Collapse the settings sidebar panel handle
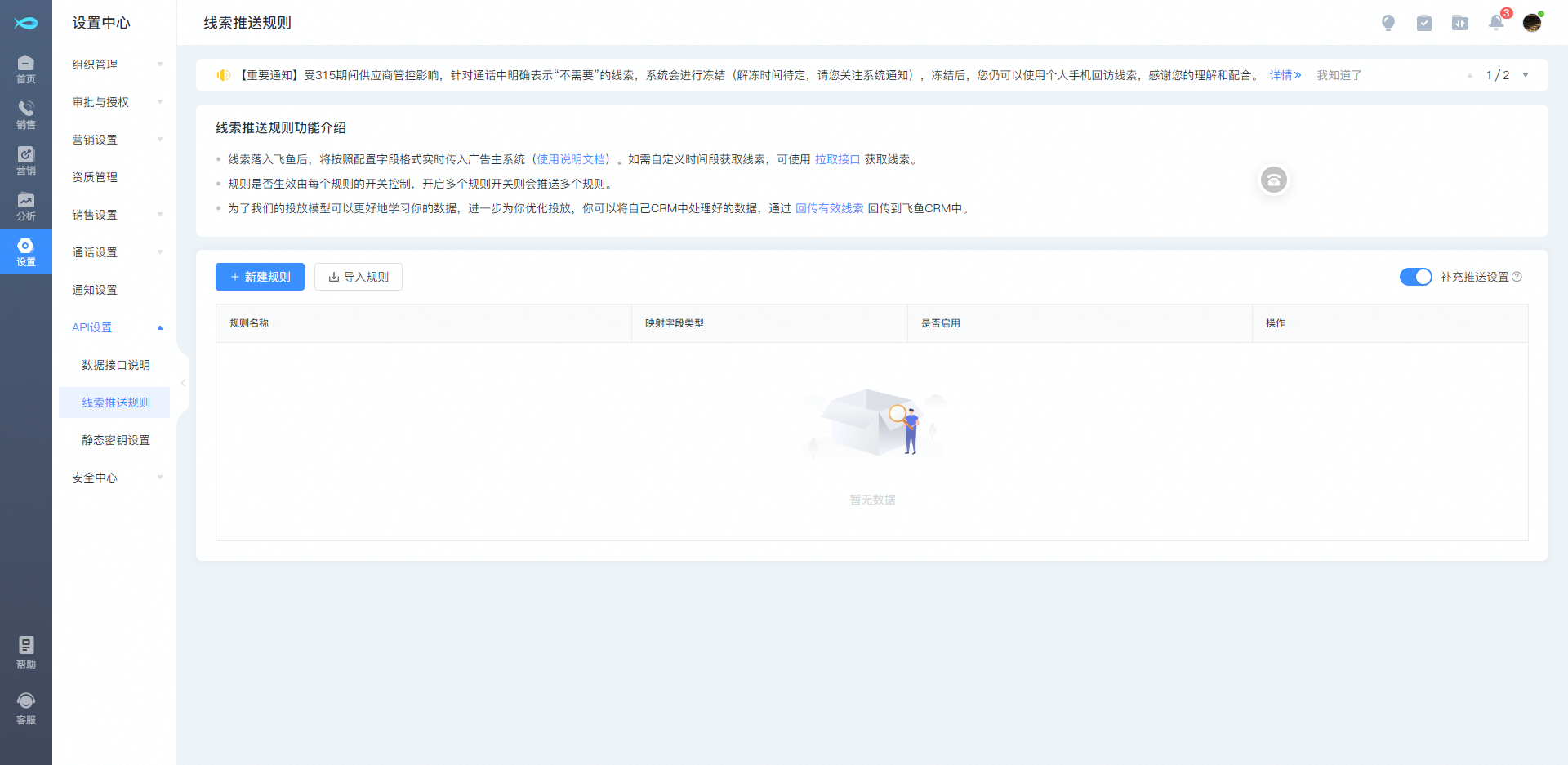 183,383
